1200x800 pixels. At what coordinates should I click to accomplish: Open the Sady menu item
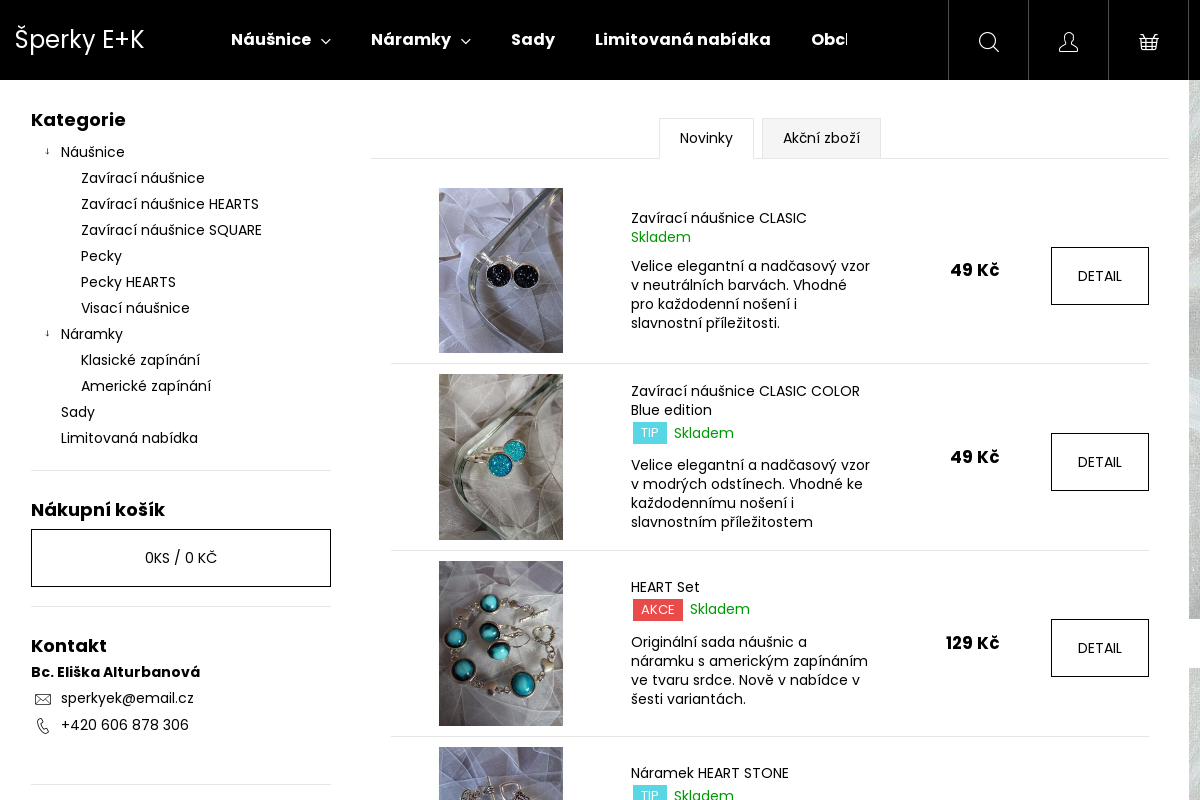(x=533, y=40)
